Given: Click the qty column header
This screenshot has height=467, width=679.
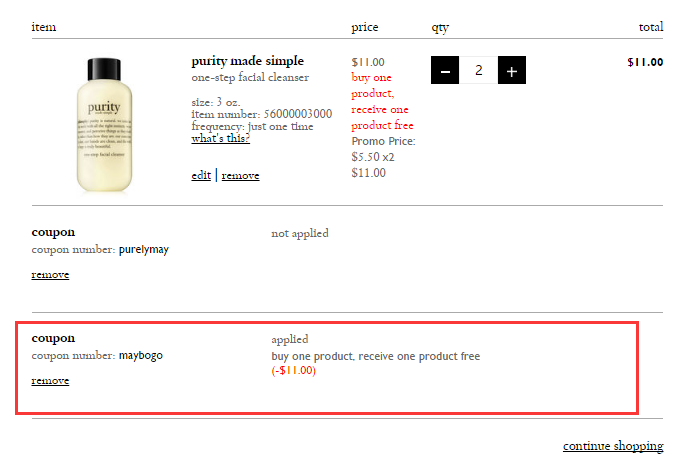Looking at the screenshot, I should point(440,28).
